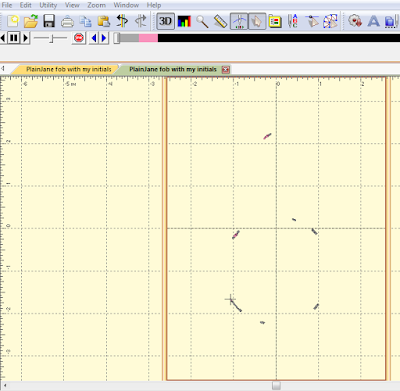
Task: Open the color bars thread palette icon
Action: pyautogui.click(x=184, y=22)
